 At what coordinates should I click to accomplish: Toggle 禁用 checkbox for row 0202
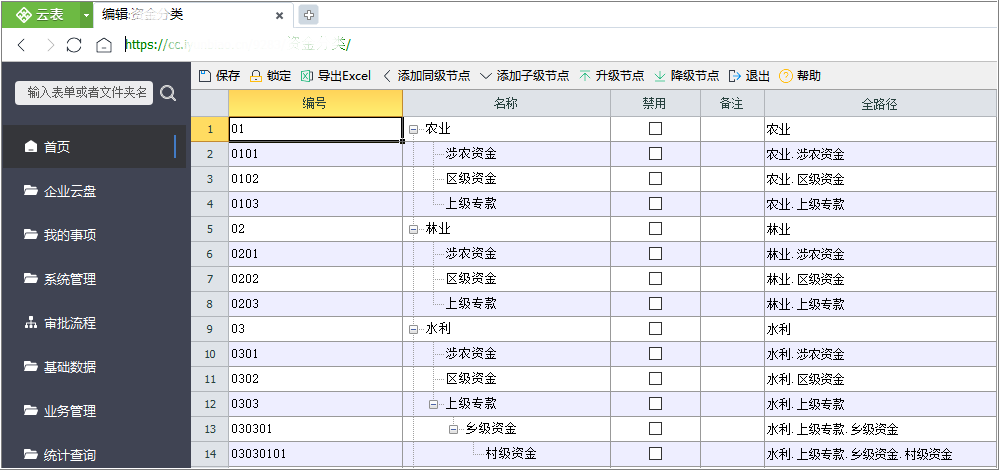655,278
